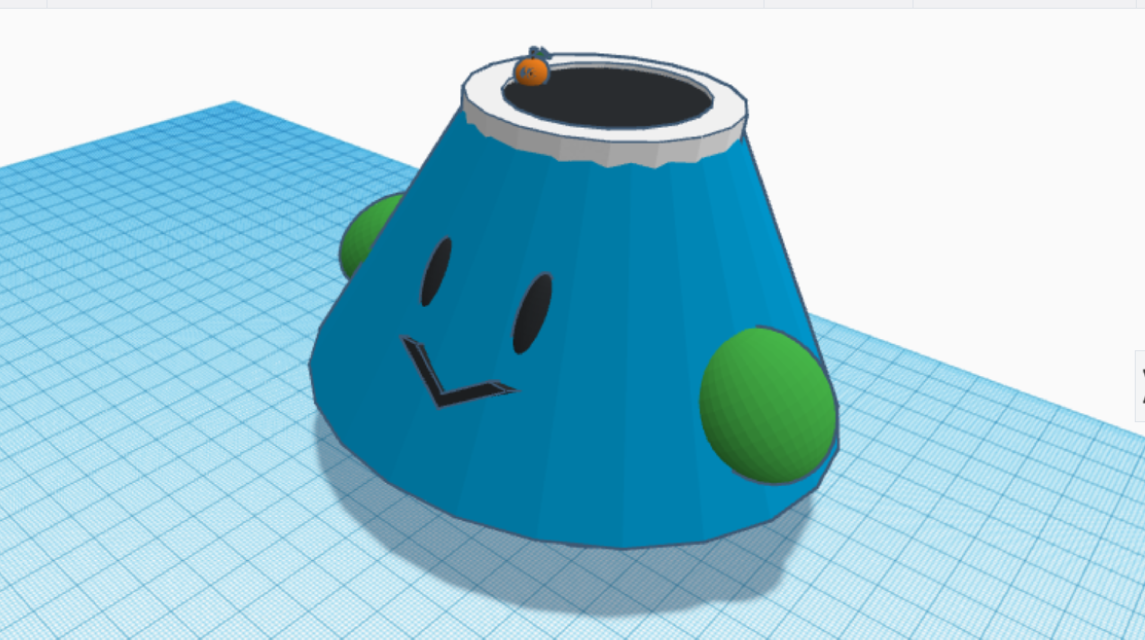Select the tiny orange pumpkin on the rim
The image size is (1145, 640).
[x=531, y=73]
